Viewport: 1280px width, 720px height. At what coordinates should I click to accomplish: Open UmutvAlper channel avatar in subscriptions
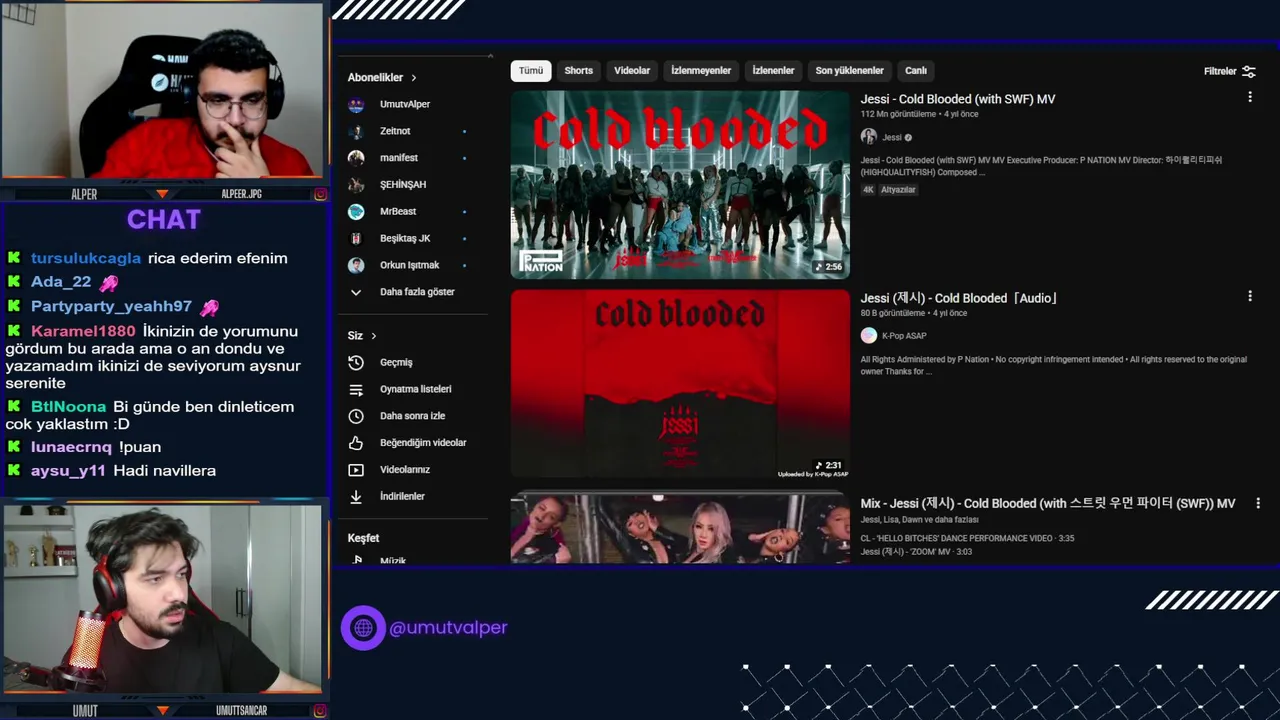click(356, 104)
